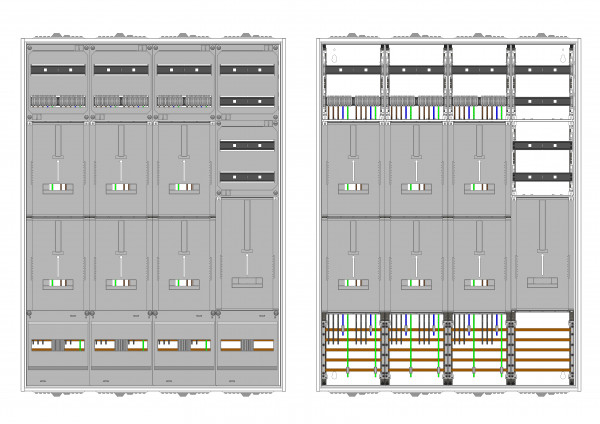Select the second DIN rail in left cabinet's top-right cover

click(247, 101)
